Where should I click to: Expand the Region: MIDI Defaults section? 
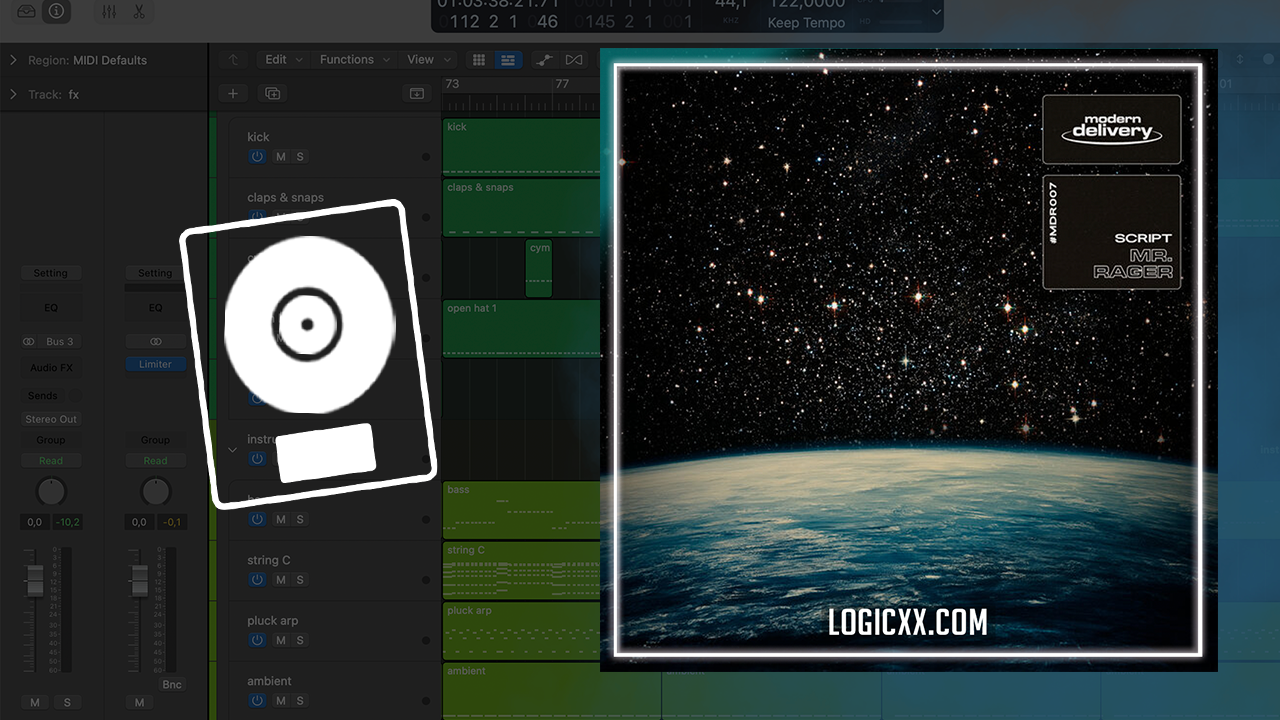coord(13,60)
